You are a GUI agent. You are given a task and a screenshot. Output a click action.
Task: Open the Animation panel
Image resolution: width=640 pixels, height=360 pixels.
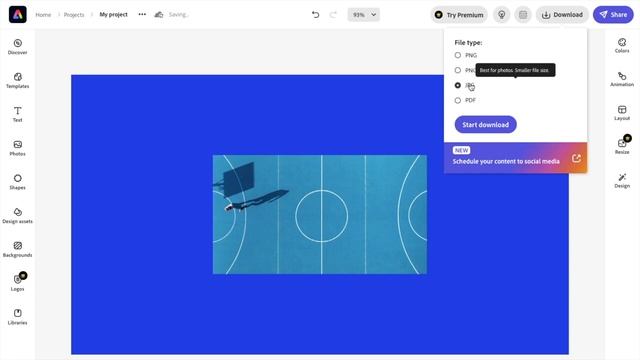pyautogui.click(x=622, y=79)
